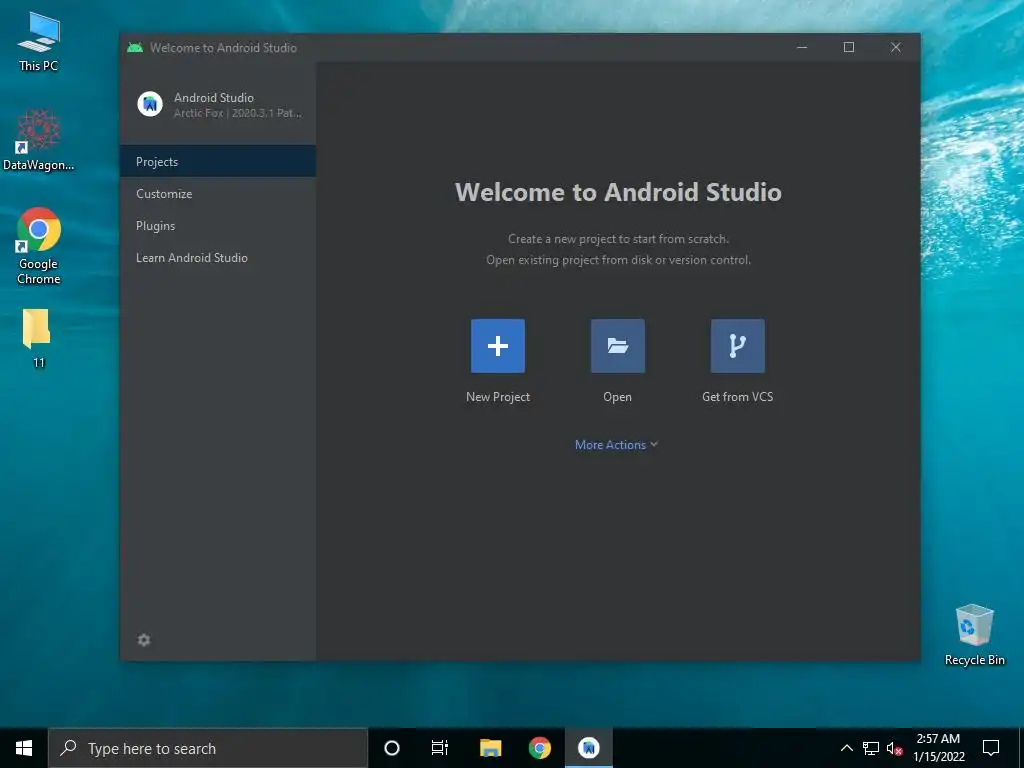Click Arctic Fox version text

[x=238, y=113]
